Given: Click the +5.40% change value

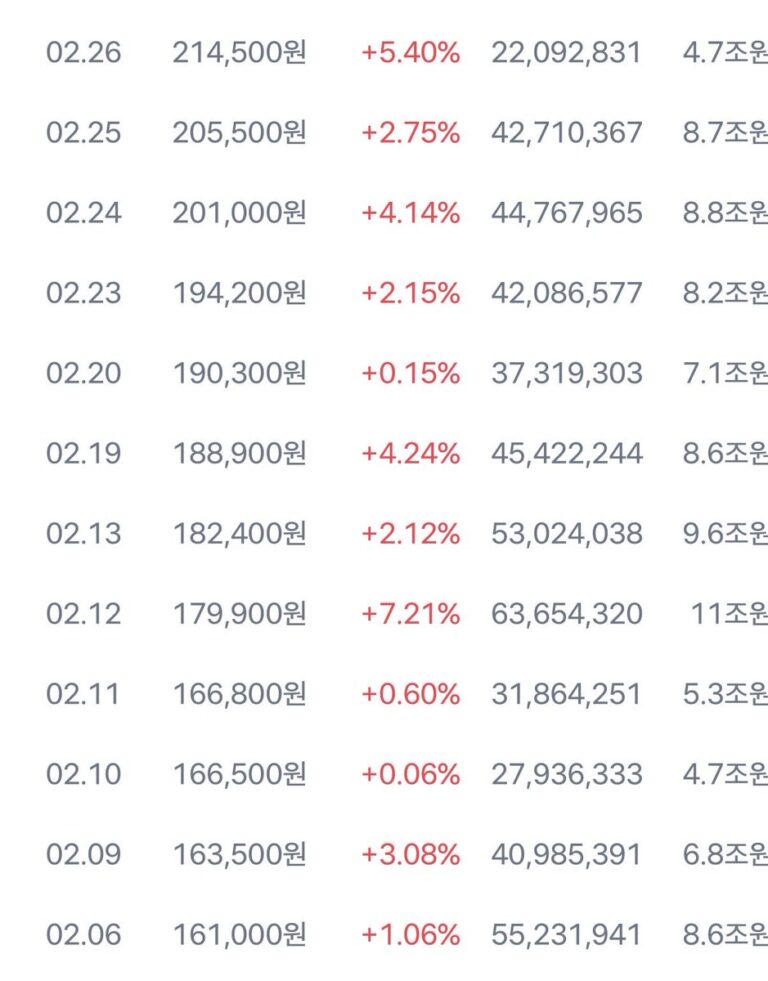Looking at the screenshot, I should pyautogui.click(x=410, y=53).
